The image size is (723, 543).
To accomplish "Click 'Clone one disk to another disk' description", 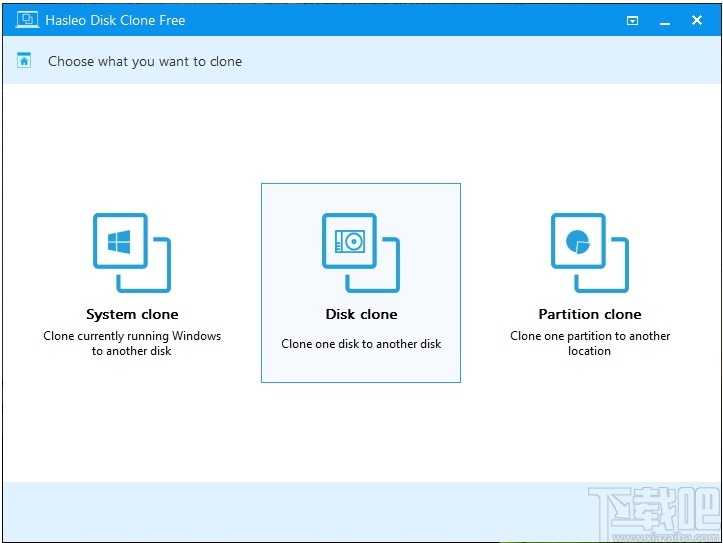I will [361, 344].
